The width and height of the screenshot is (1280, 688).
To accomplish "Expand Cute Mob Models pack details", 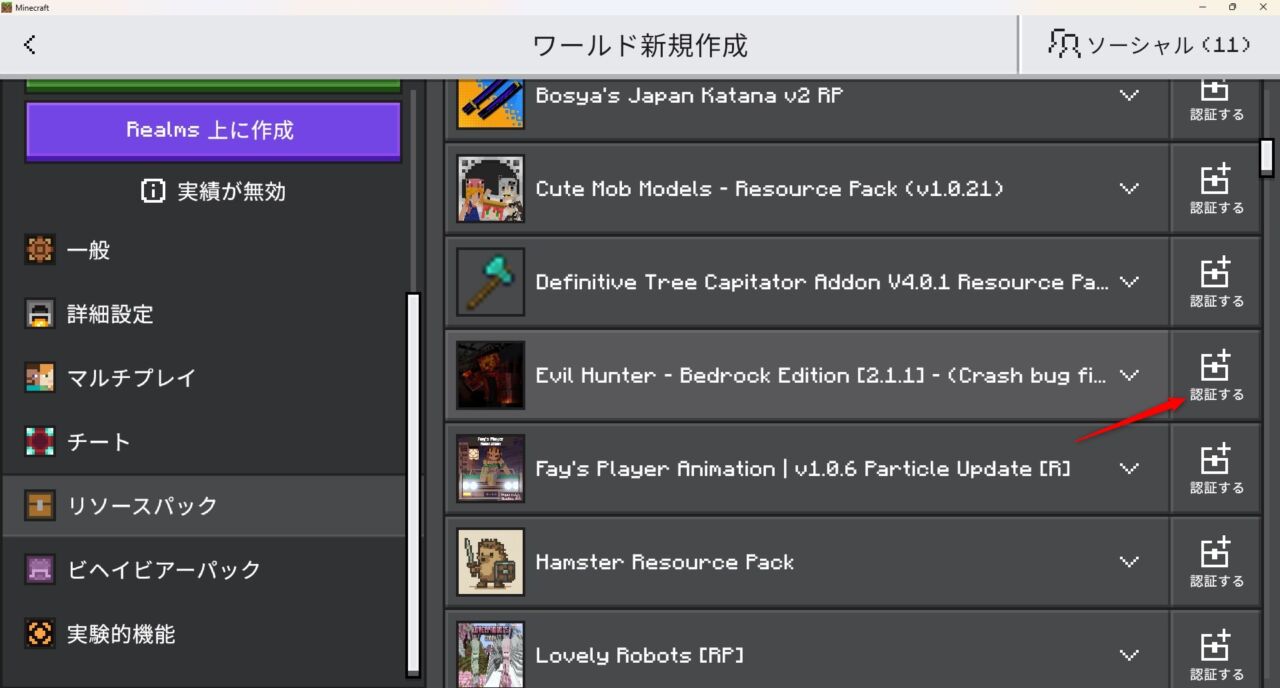I will click(x=1129, y=189).
